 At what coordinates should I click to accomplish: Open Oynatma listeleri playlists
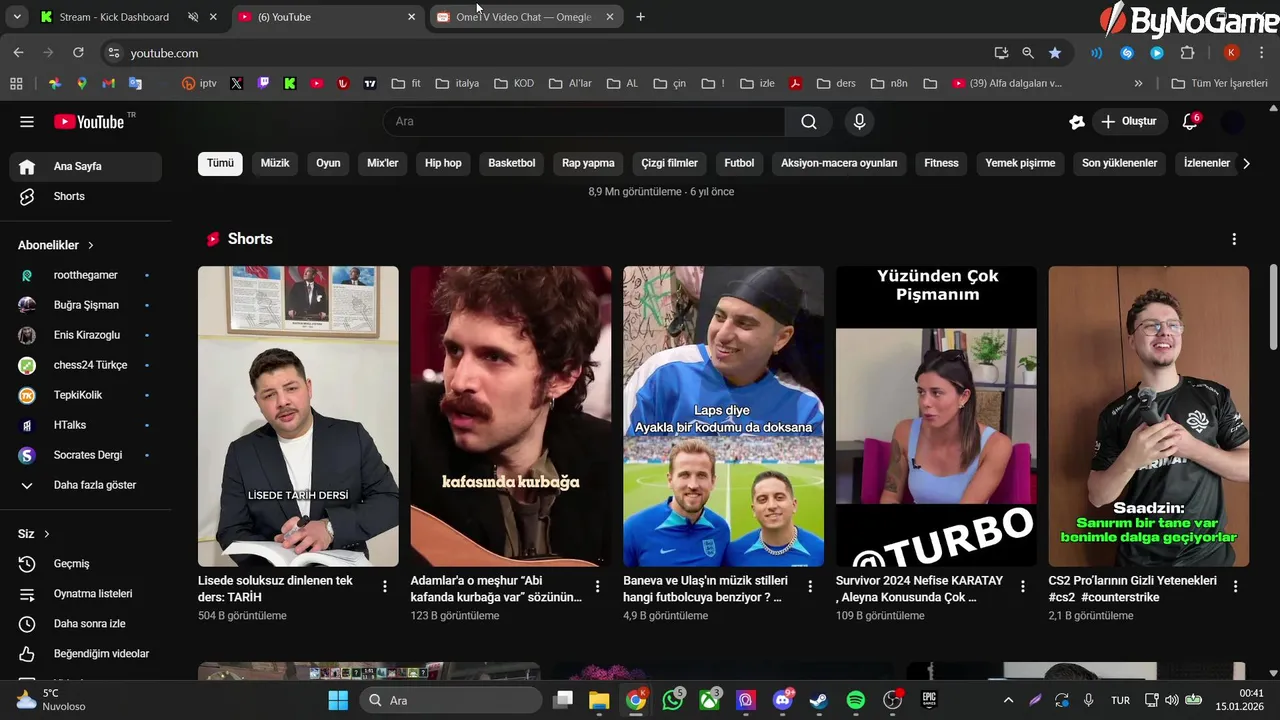86,594
